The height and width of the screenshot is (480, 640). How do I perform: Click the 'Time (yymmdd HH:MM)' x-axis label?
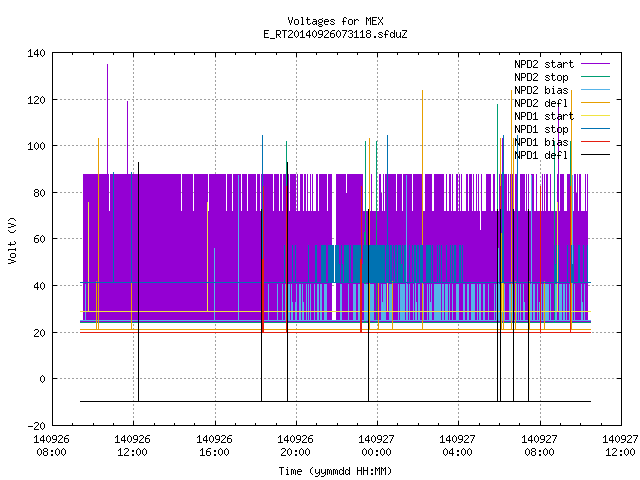(x=335, y=471)
